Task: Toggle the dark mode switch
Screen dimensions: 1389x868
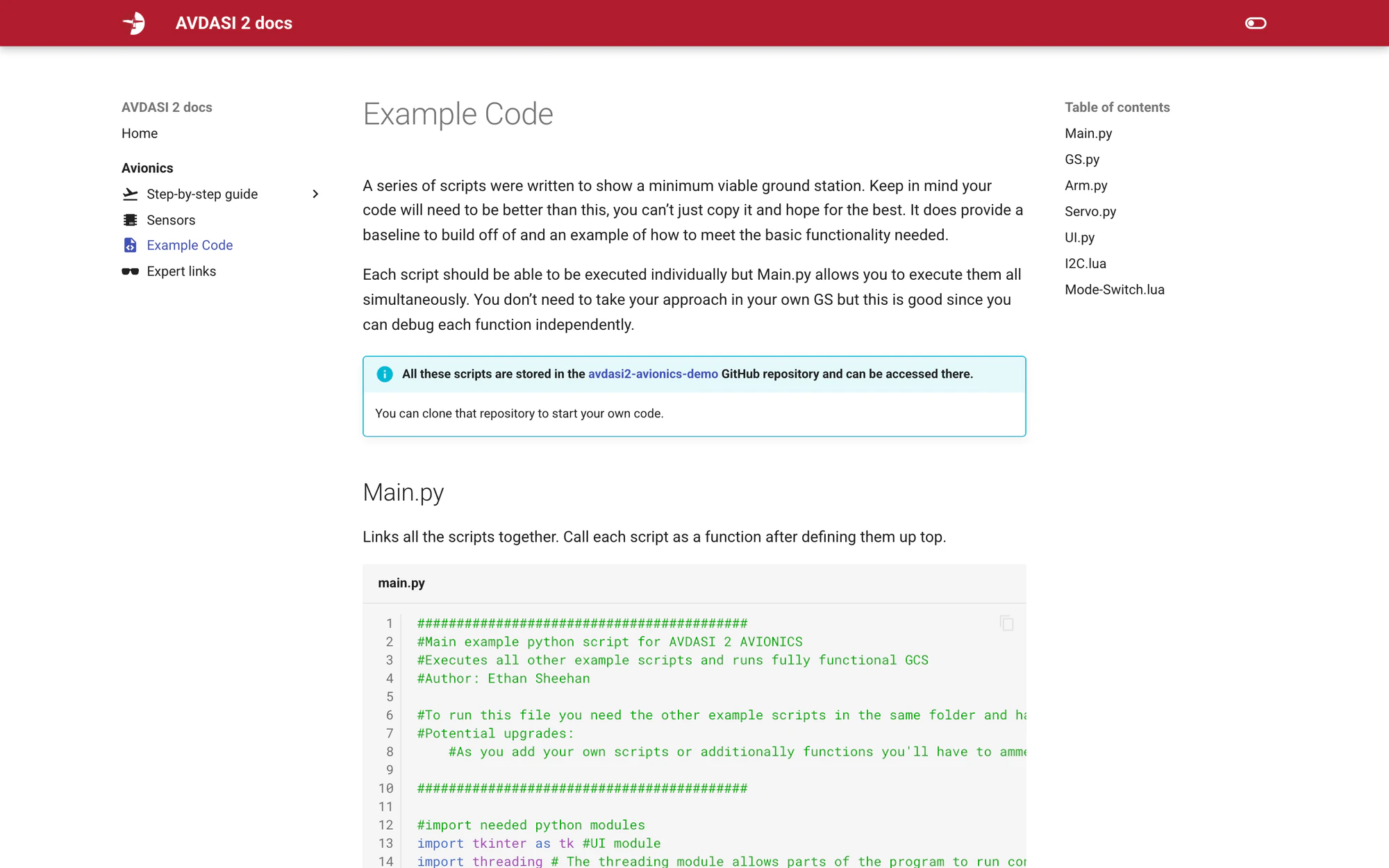Action: coord(1255,23)
